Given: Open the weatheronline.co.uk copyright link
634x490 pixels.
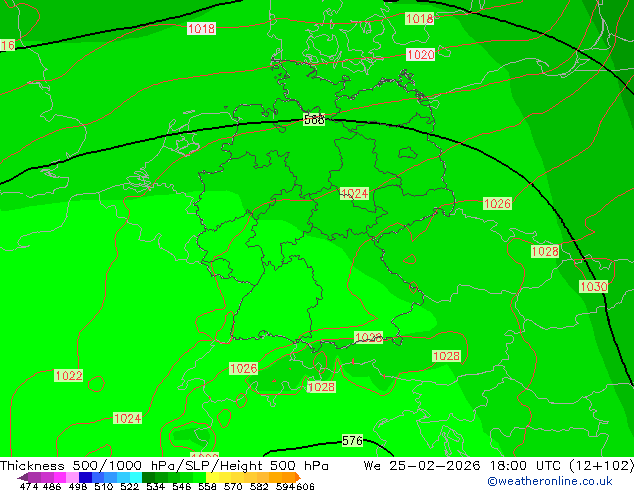Looking at the screenshot, I should [x=550, y=481].
